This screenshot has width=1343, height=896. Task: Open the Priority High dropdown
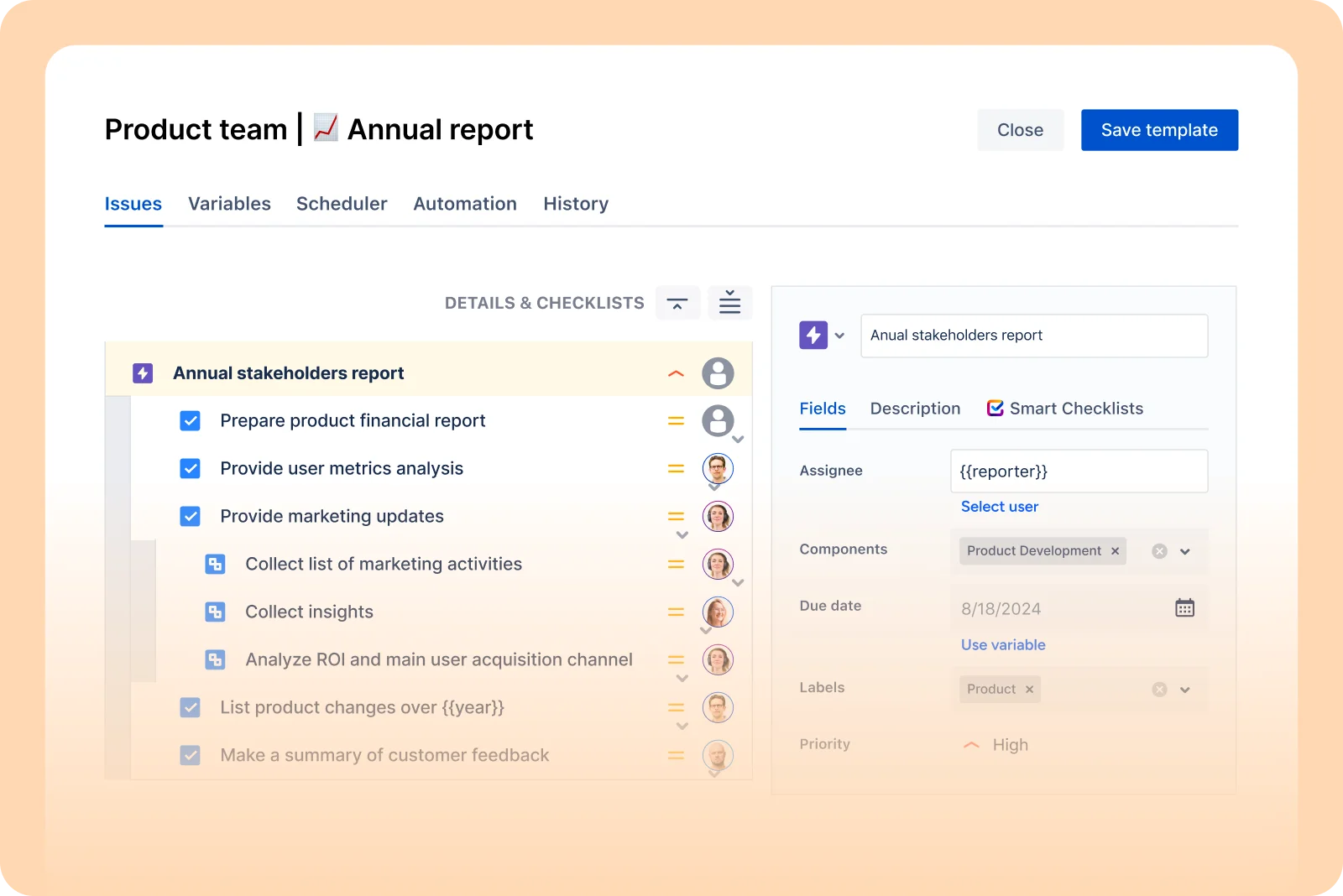pos(996,745)
